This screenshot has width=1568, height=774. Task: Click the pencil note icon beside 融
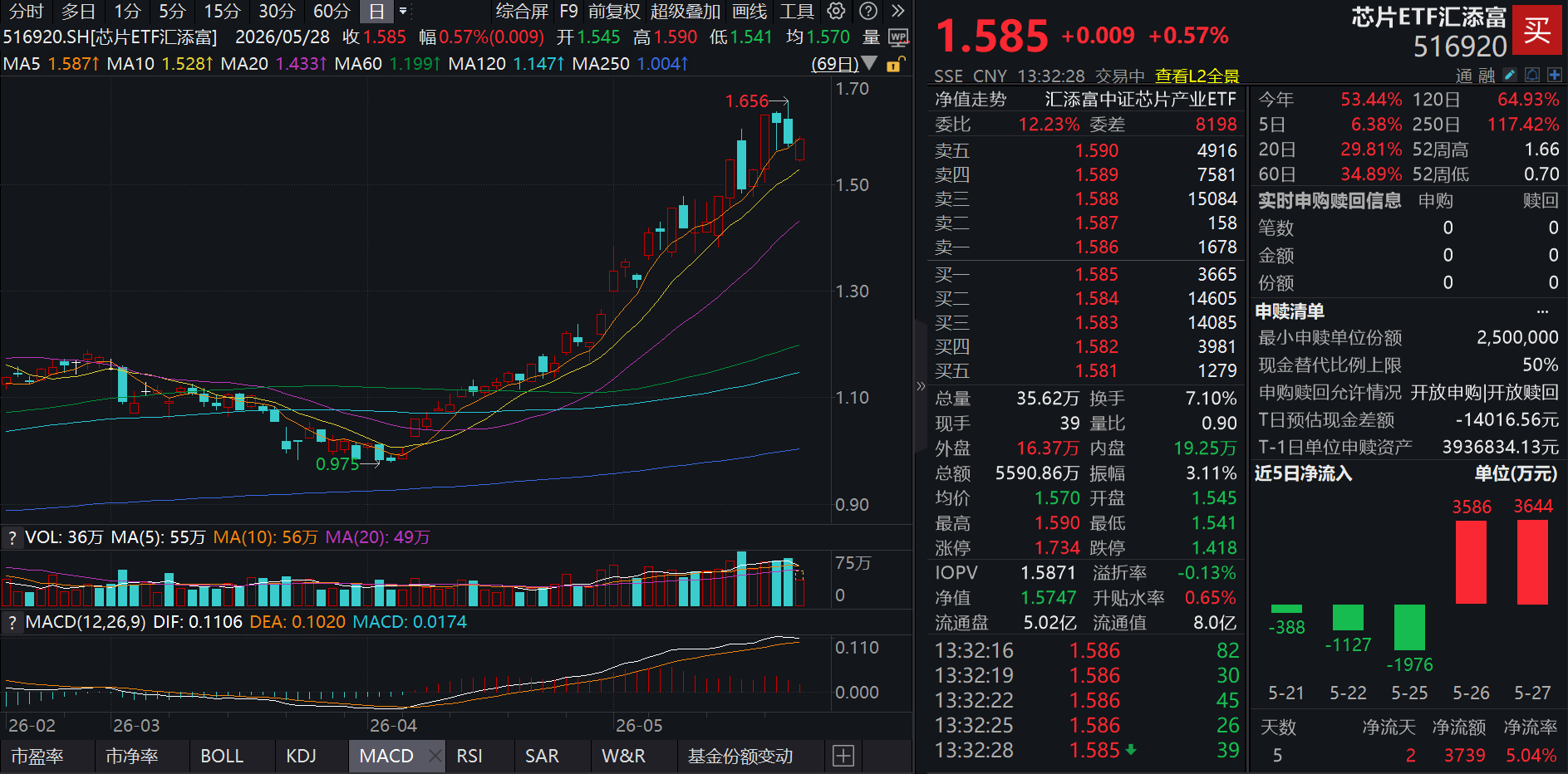(1510, 75)
